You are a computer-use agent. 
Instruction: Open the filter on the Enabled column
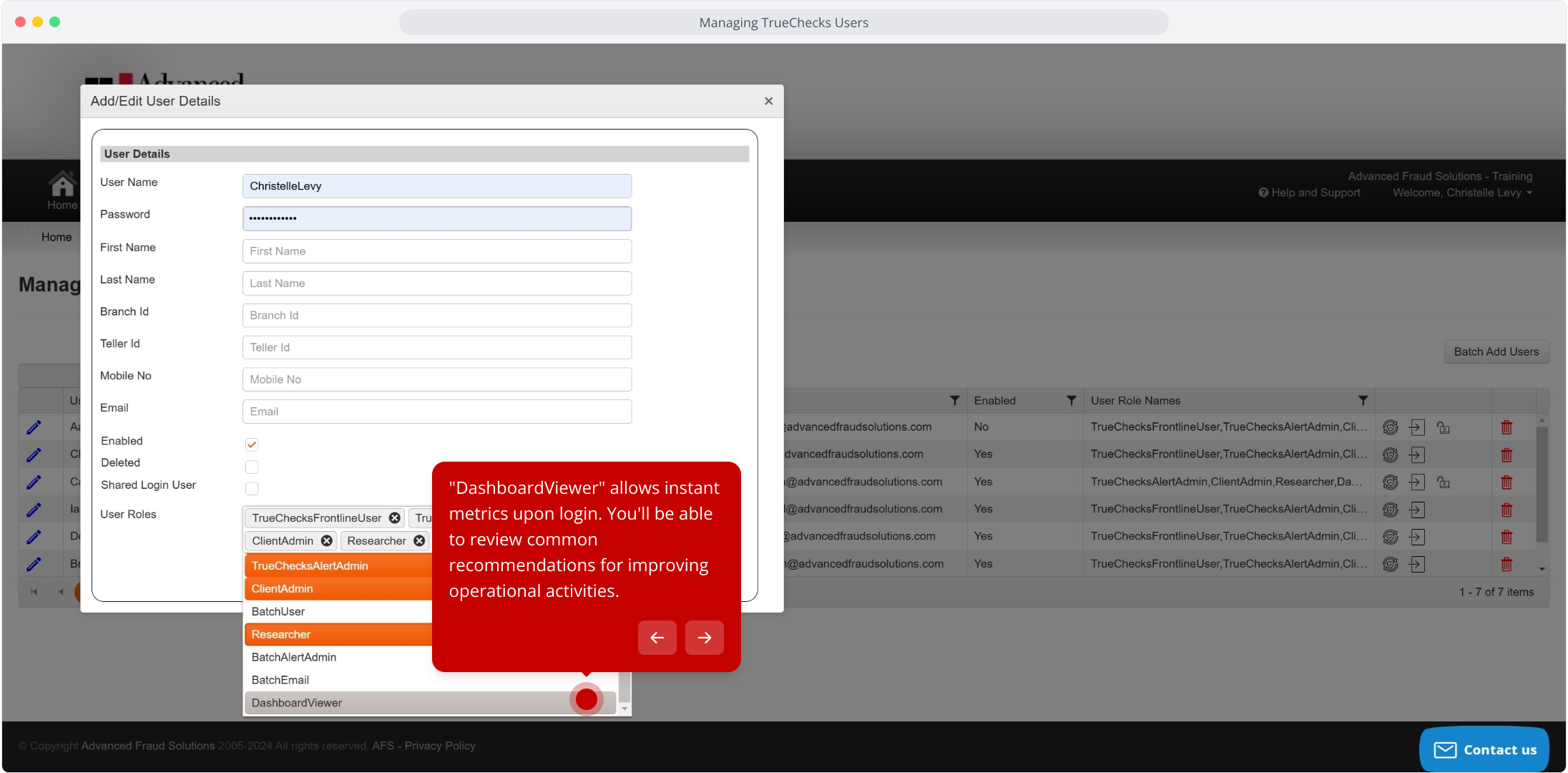pos(1071,401)
